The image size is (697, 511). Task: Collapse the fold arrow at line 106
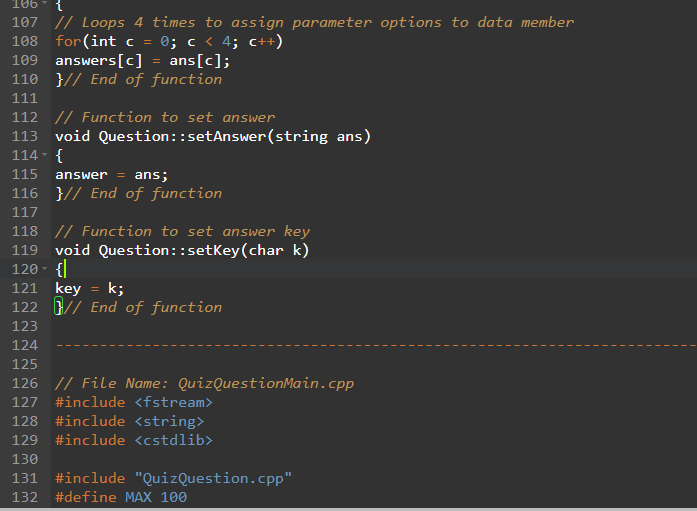44,5
